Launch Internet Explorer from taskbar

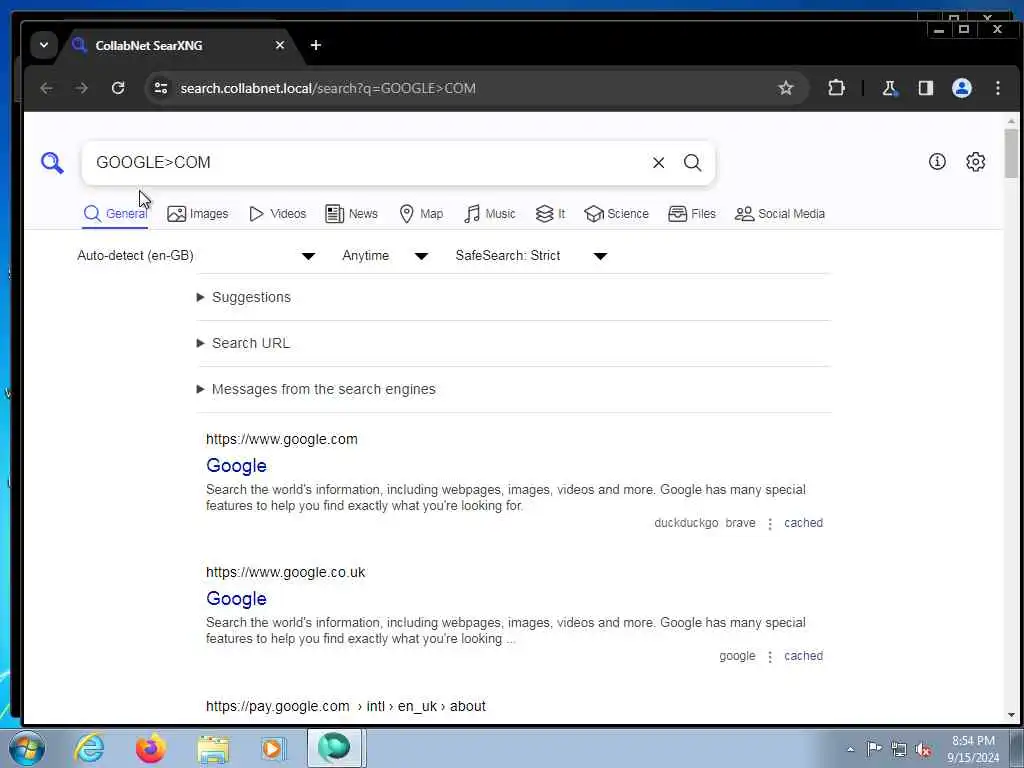coord(89,748)
